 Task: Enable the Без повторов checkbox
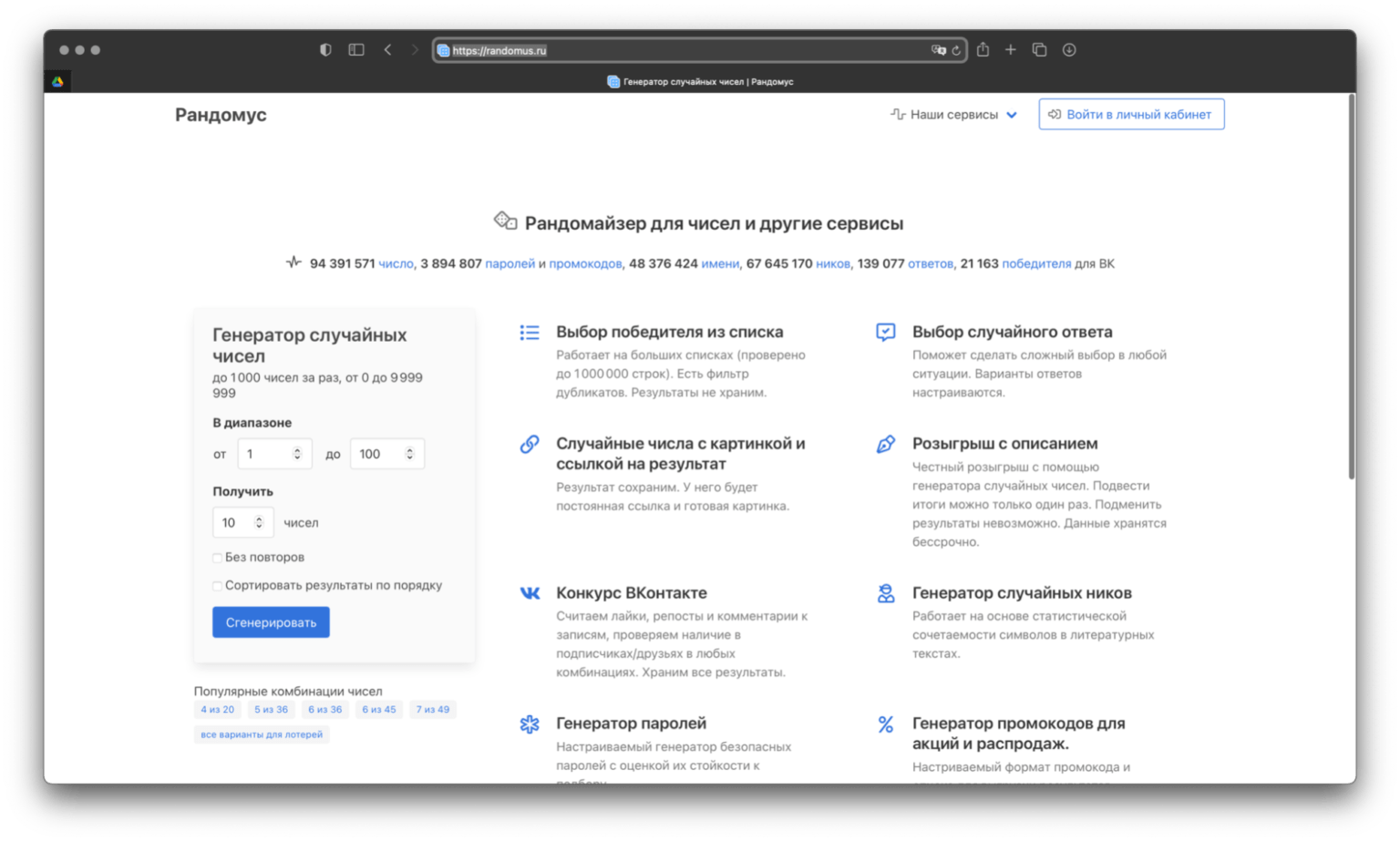tap(217, 558)
